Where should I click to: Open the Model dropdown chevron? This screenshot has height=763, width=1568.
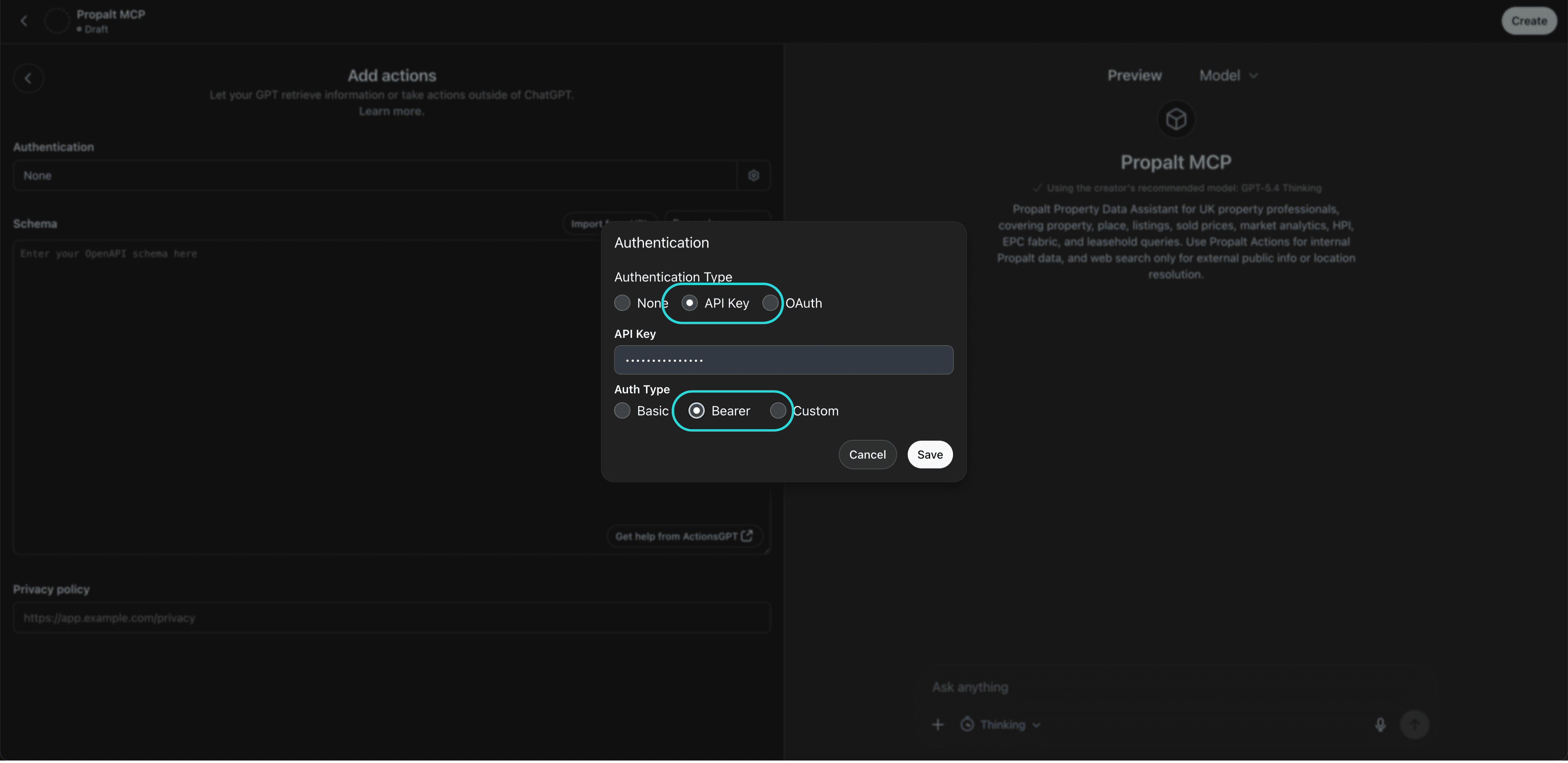(1253, 75)
